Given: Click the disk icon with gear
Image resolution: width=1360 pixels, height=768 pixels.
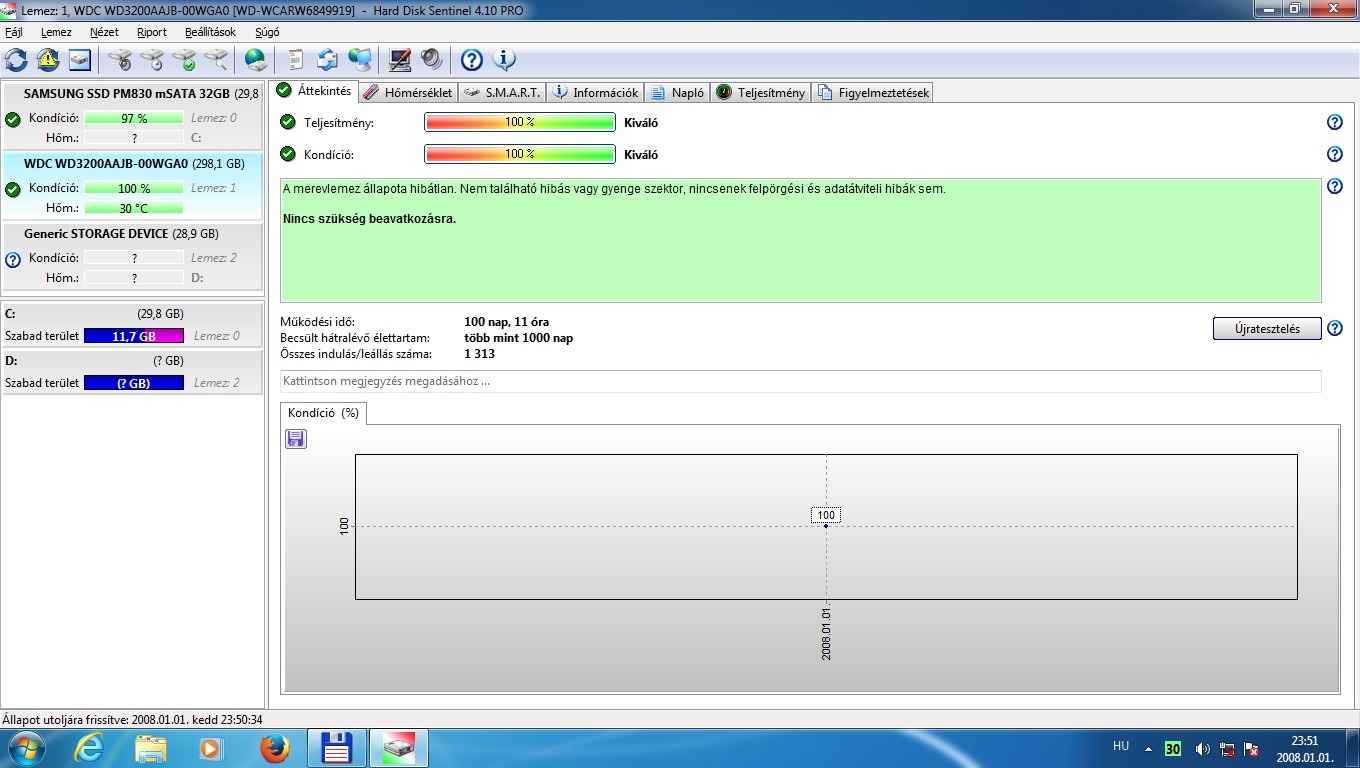Looking at the screenshot, I should tap(121, 60).
